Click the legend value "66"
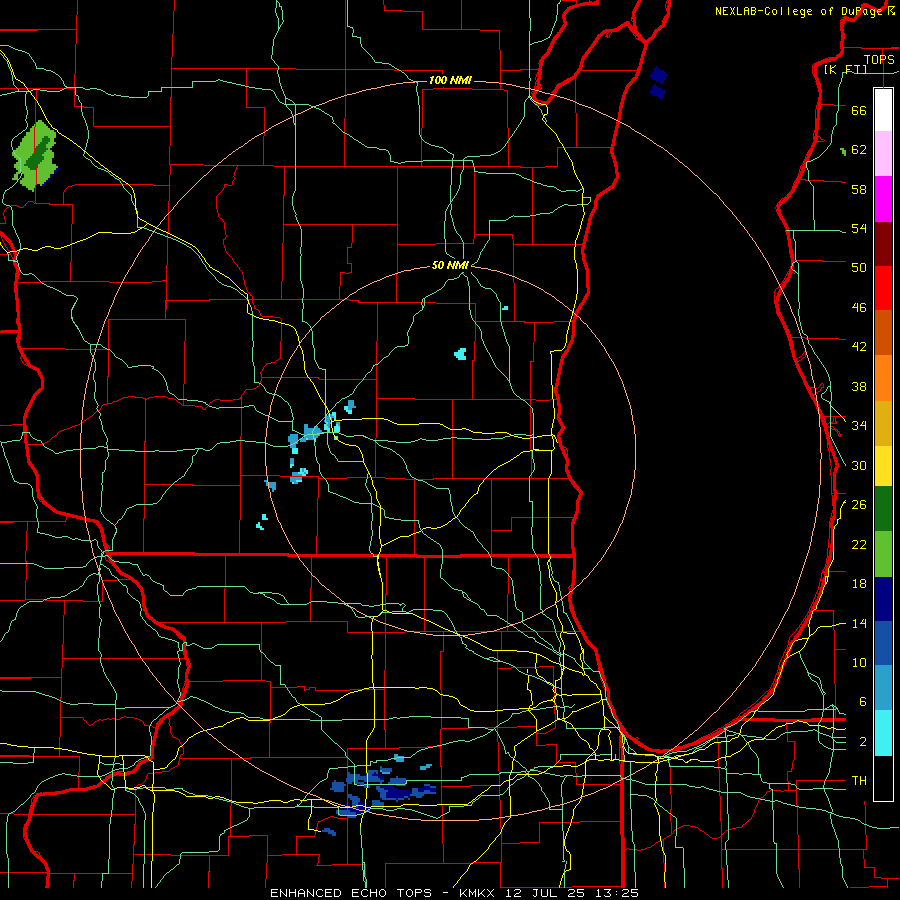900x900 pixels. click(859, 110)
